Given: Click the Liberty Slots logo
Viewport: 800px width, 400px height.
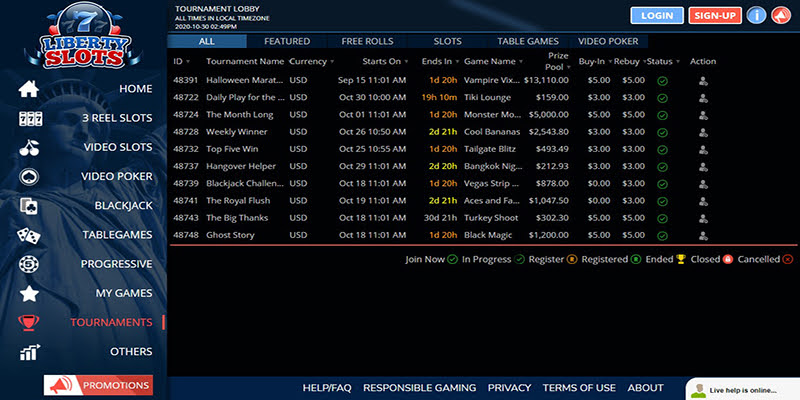Looking at the screenshot, I should [83, 36].
